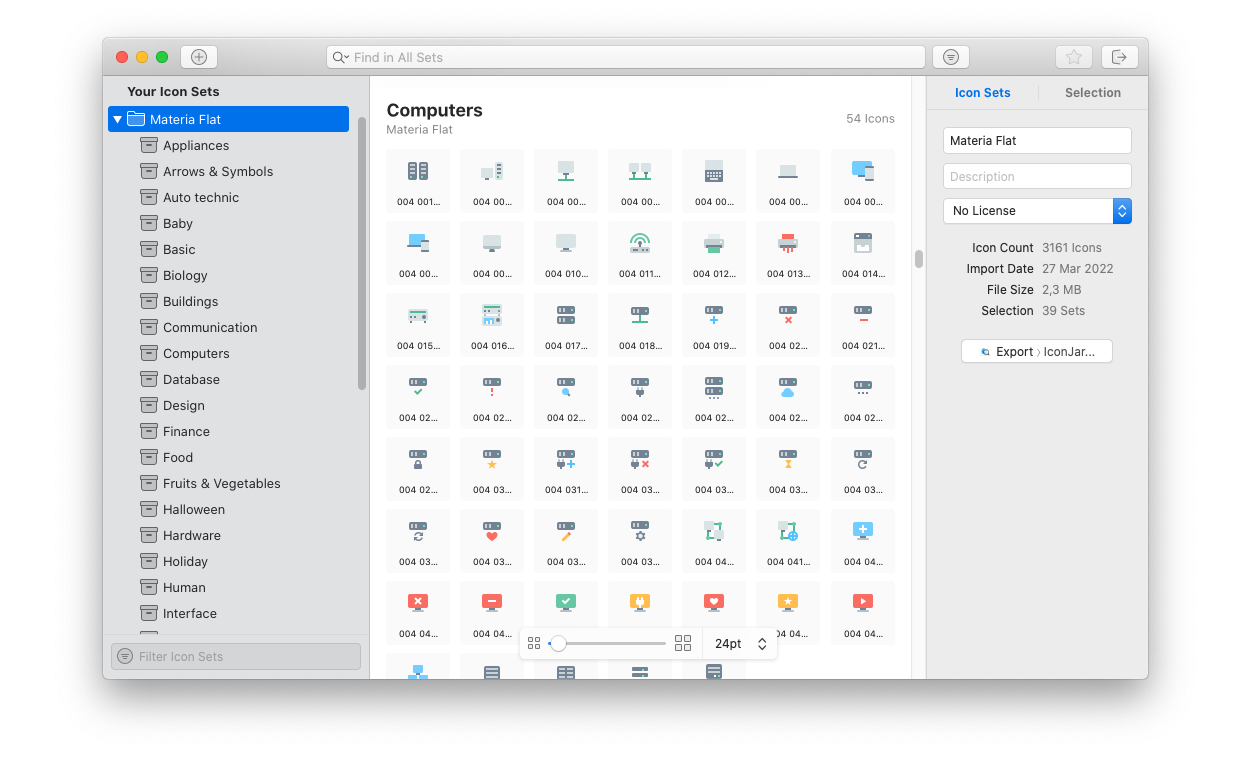Screen dimensions: 1250x775
Task: Collapse the Materia Flat set disclosure triangle
Action: (x=118, y=118)
